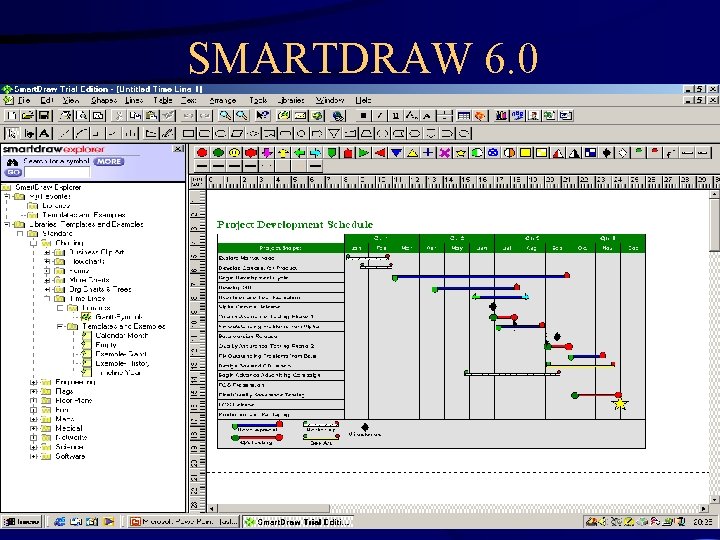Open the Edit menu
This screenshot has width=720, height=540.
click(x=47, y=100)
